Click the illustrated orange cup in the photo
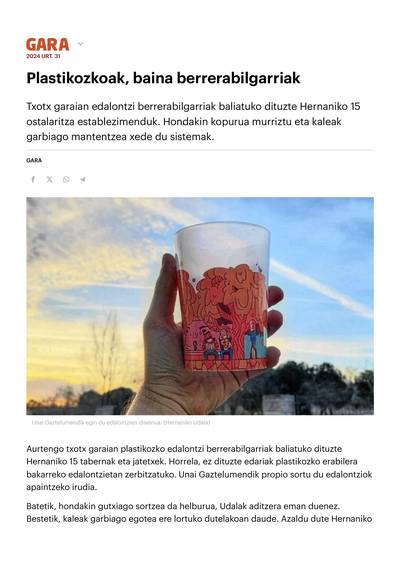The image size is (400, 566). [x=224, y=298]
